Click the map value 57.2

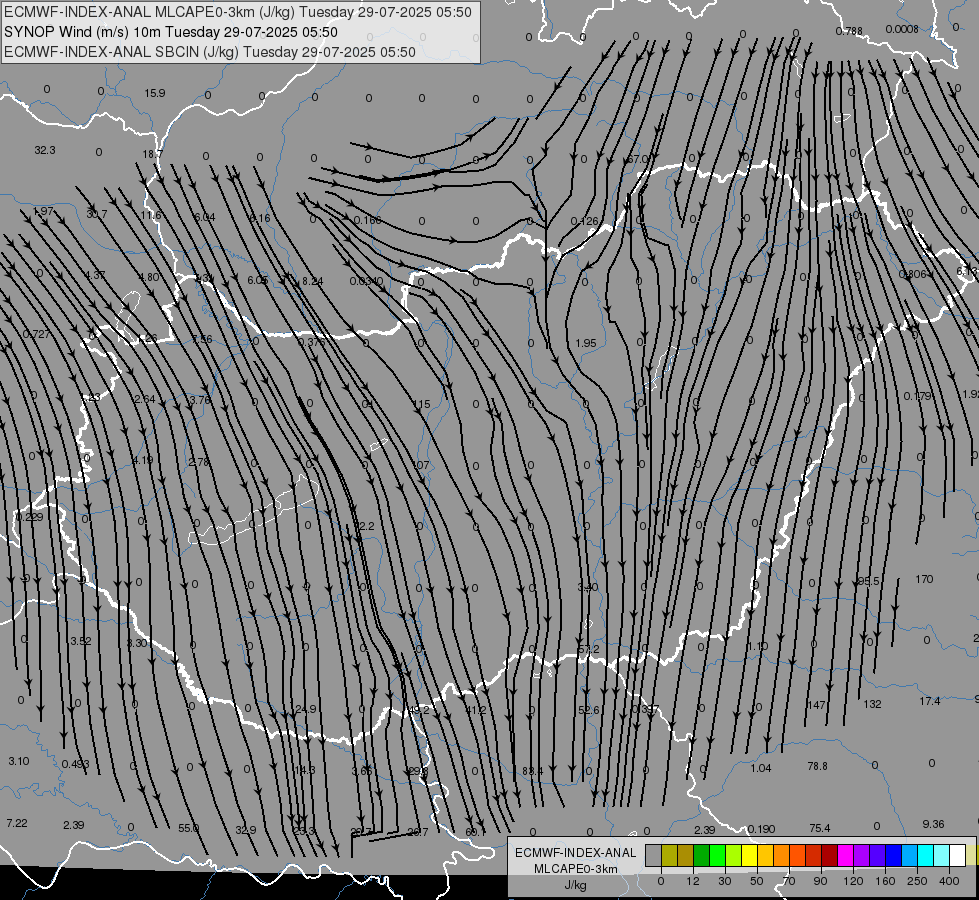tap(588, 649)
